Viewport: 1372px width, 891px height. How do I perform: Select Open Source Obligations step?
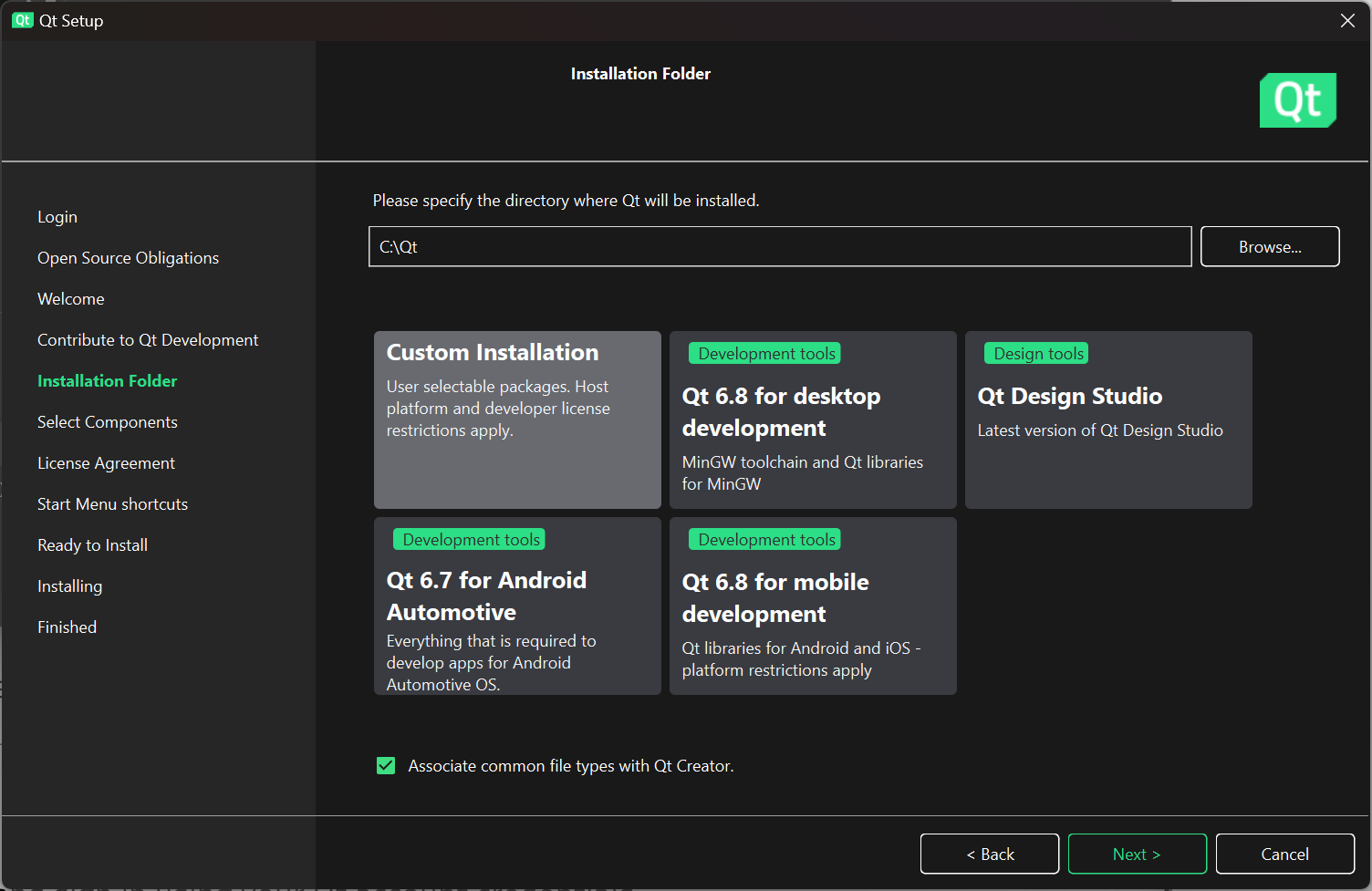(x=128, y=258)
